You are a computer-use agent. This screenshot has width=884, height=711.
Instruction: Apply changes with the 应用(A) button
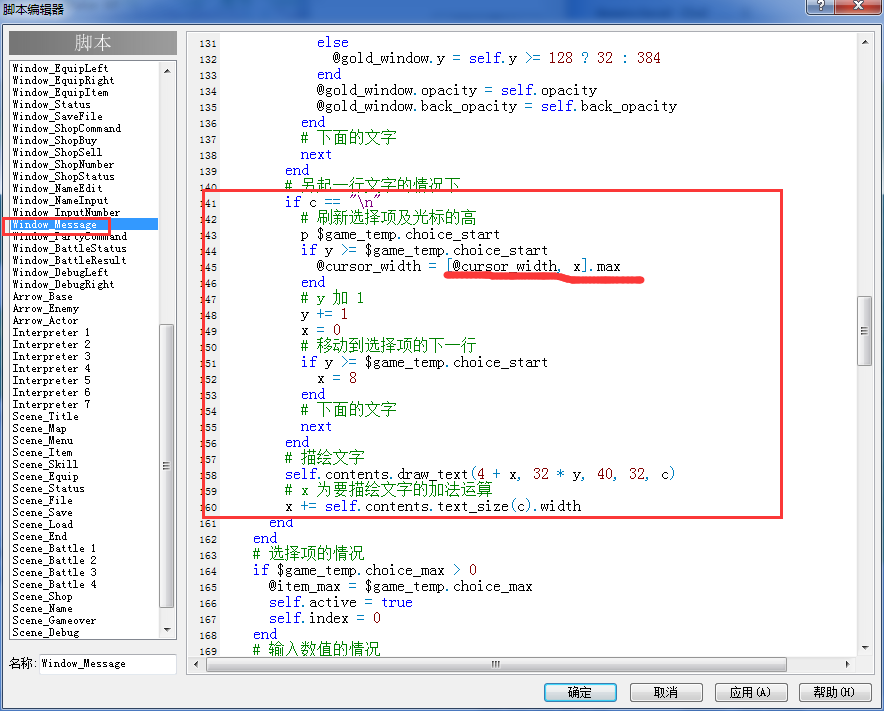pyautogui.click(x=750, y=692)
